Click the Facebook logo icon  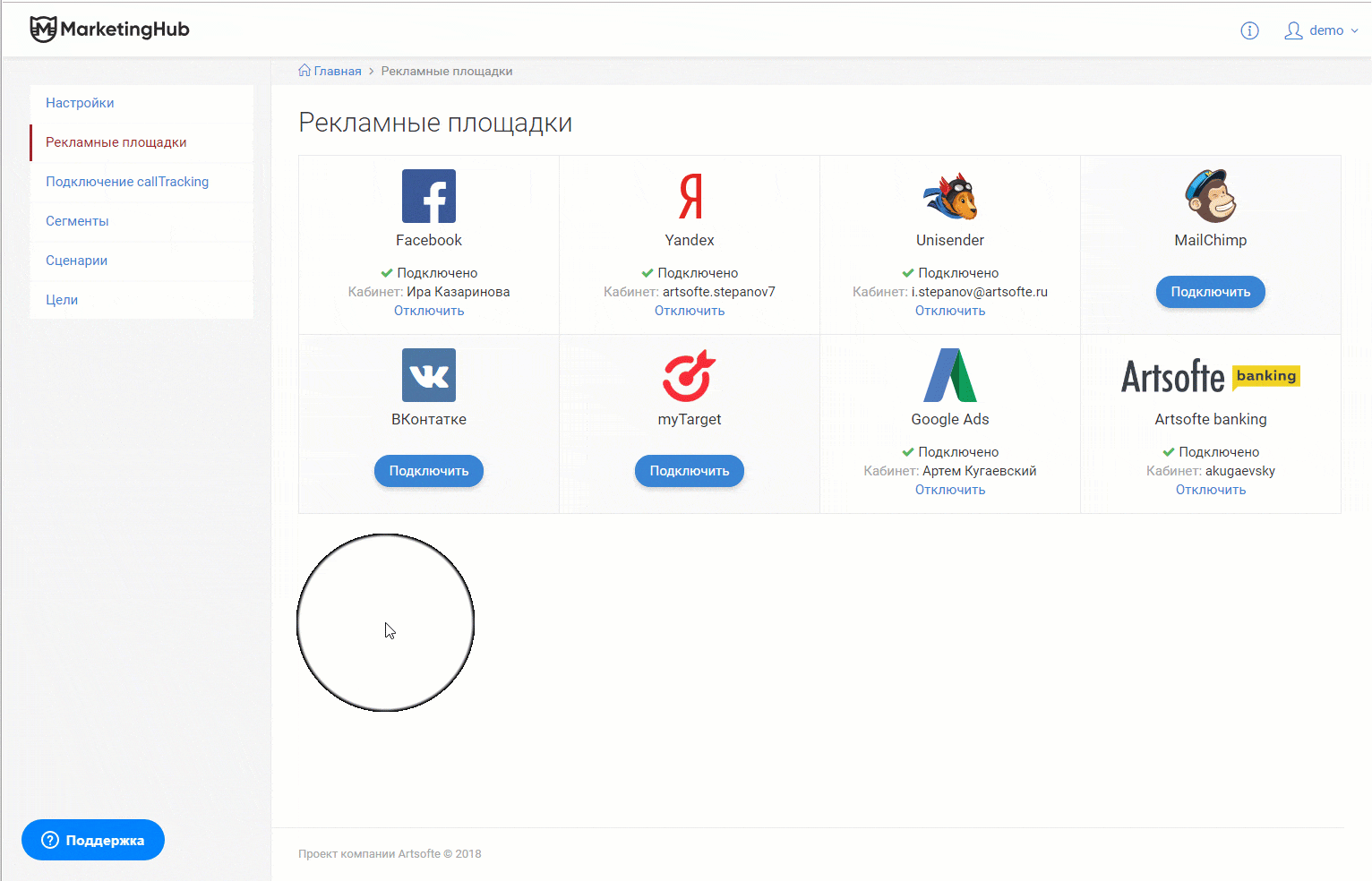pos(429,196)
